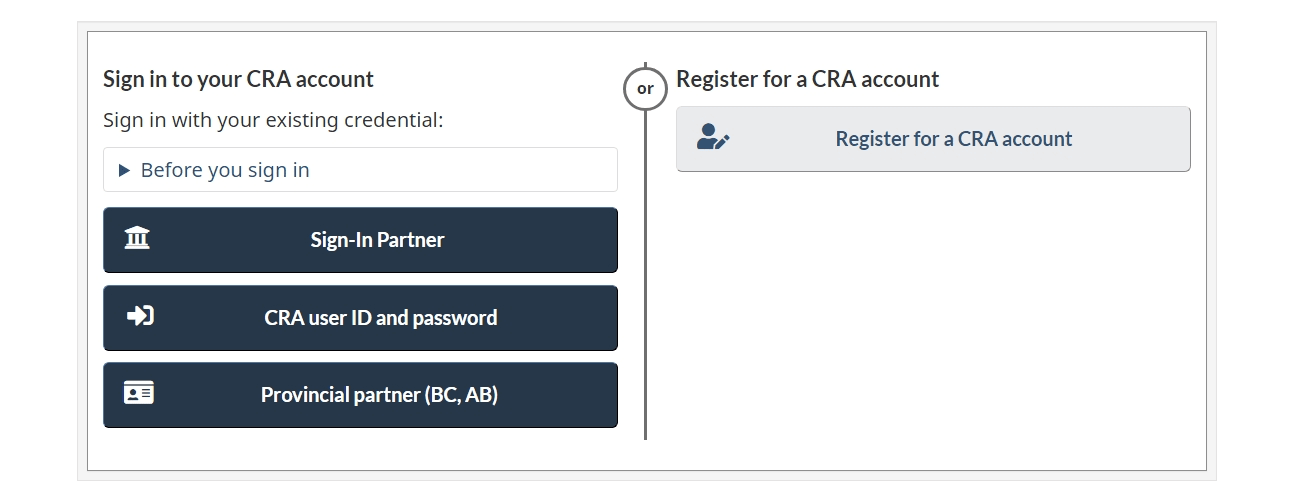Toggle the Before you sign in disclosure box

360,170
